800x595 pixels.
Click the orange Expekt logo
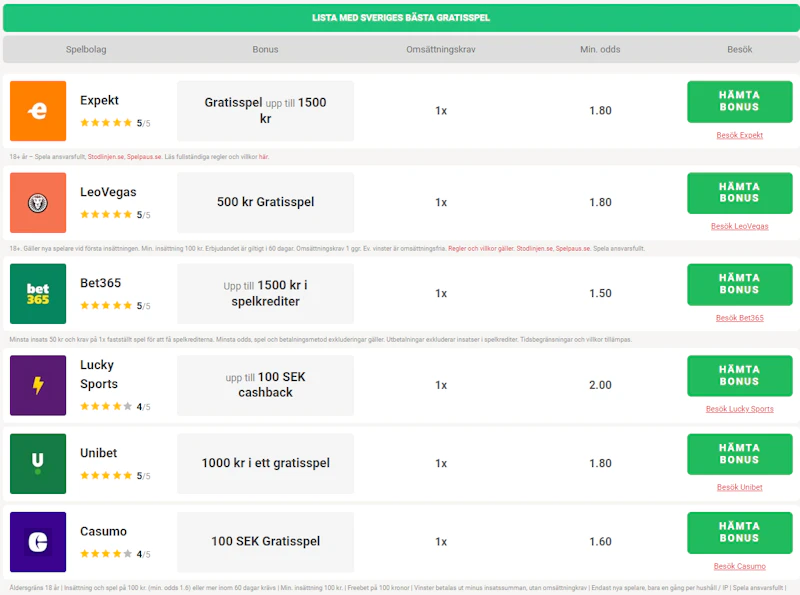coord(38,111)
